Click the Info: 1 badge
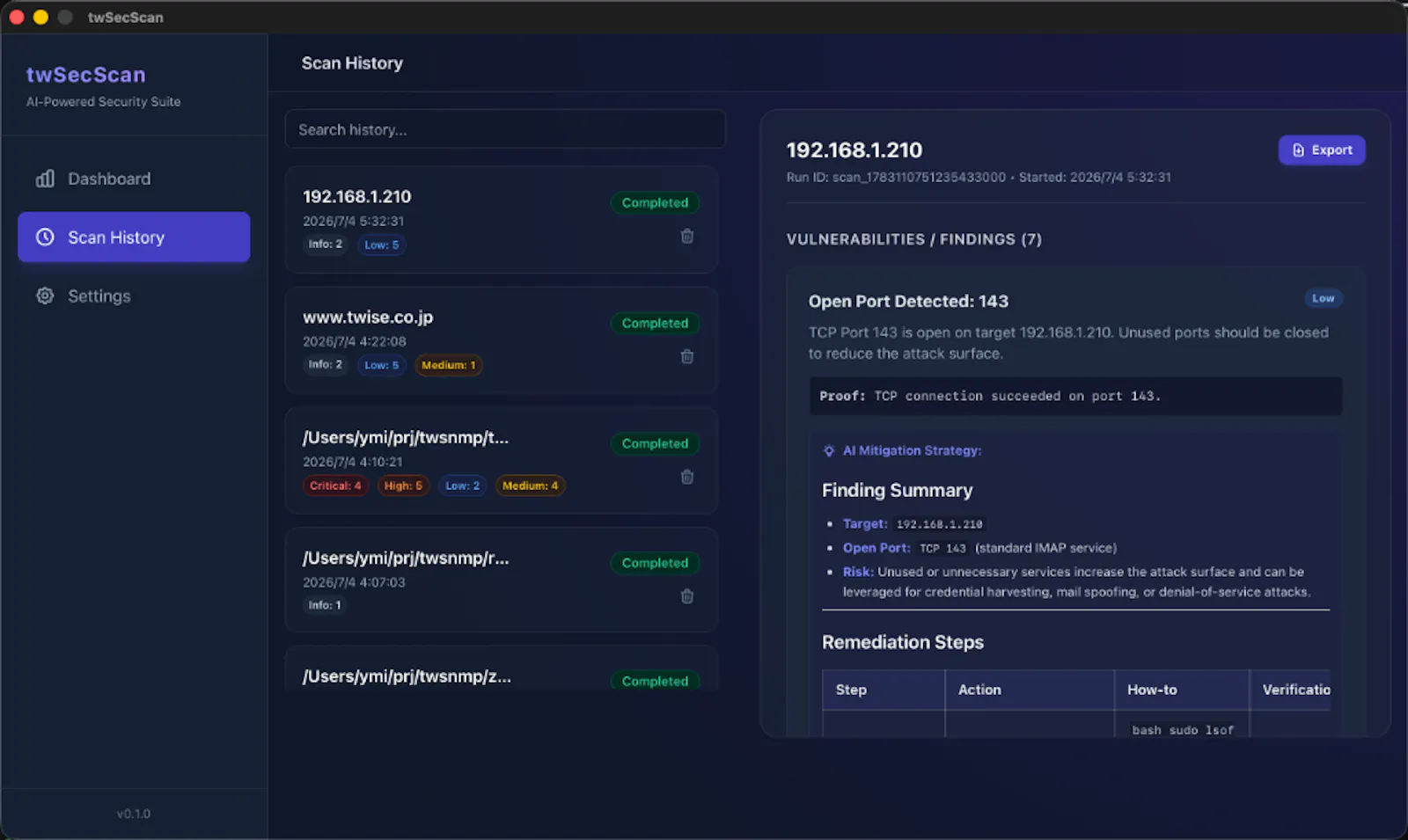Screen dimensions: 1408x840 point(325,605)
